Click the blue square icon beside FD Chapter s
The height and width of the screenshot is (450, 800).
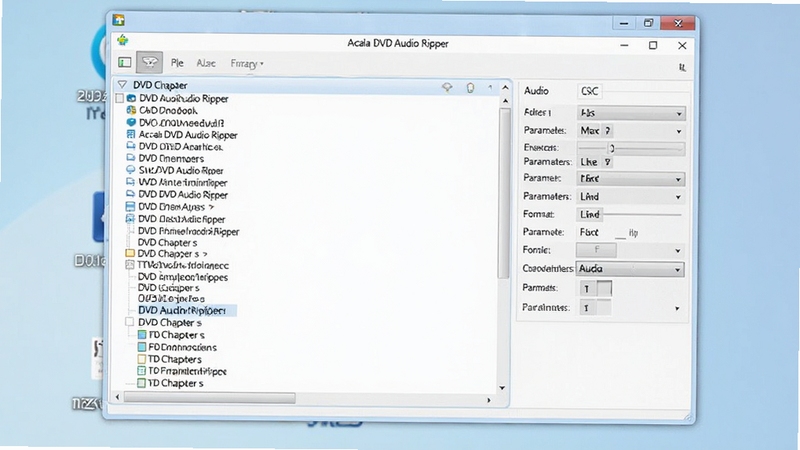click(x=142, y=335)
